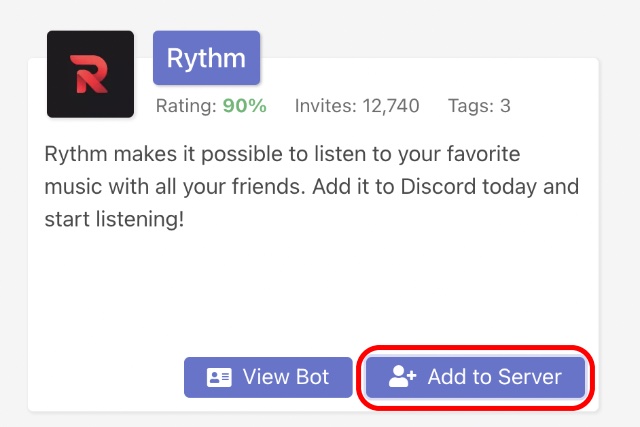This screenshot has width=640, height=427.
Task: Click the green 90% rating value
Action: 244,106
